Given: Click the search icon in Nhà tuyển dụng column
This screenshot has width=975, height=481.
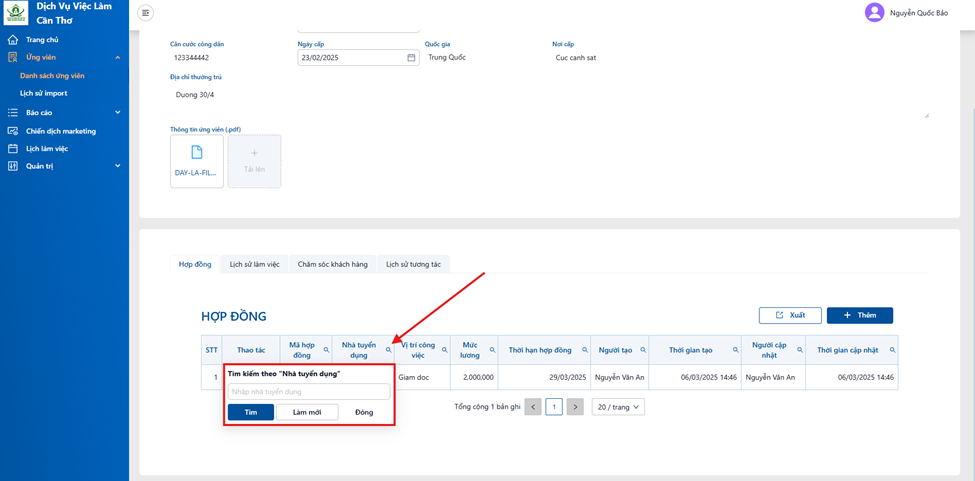Looking at the screenshot, I should click(x=389, y=350).
